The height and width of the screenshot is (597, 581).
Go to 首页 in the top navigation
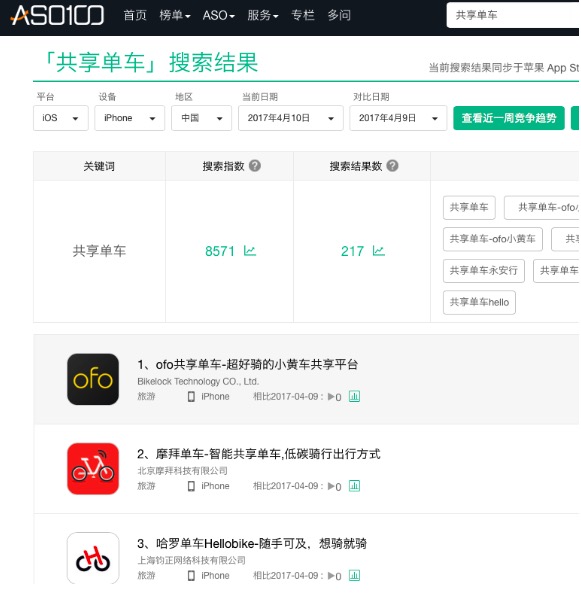135,15
